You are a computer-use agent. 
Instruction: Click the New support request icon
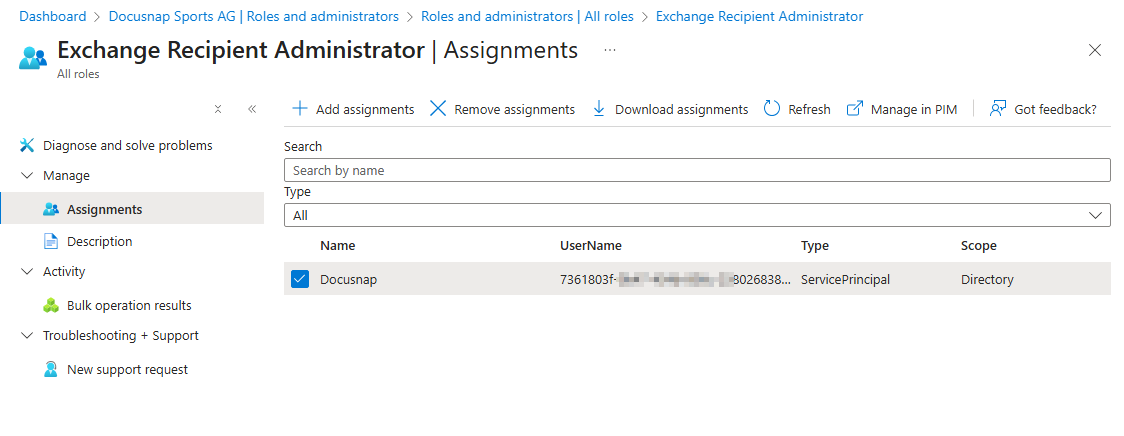click(51, 369)
